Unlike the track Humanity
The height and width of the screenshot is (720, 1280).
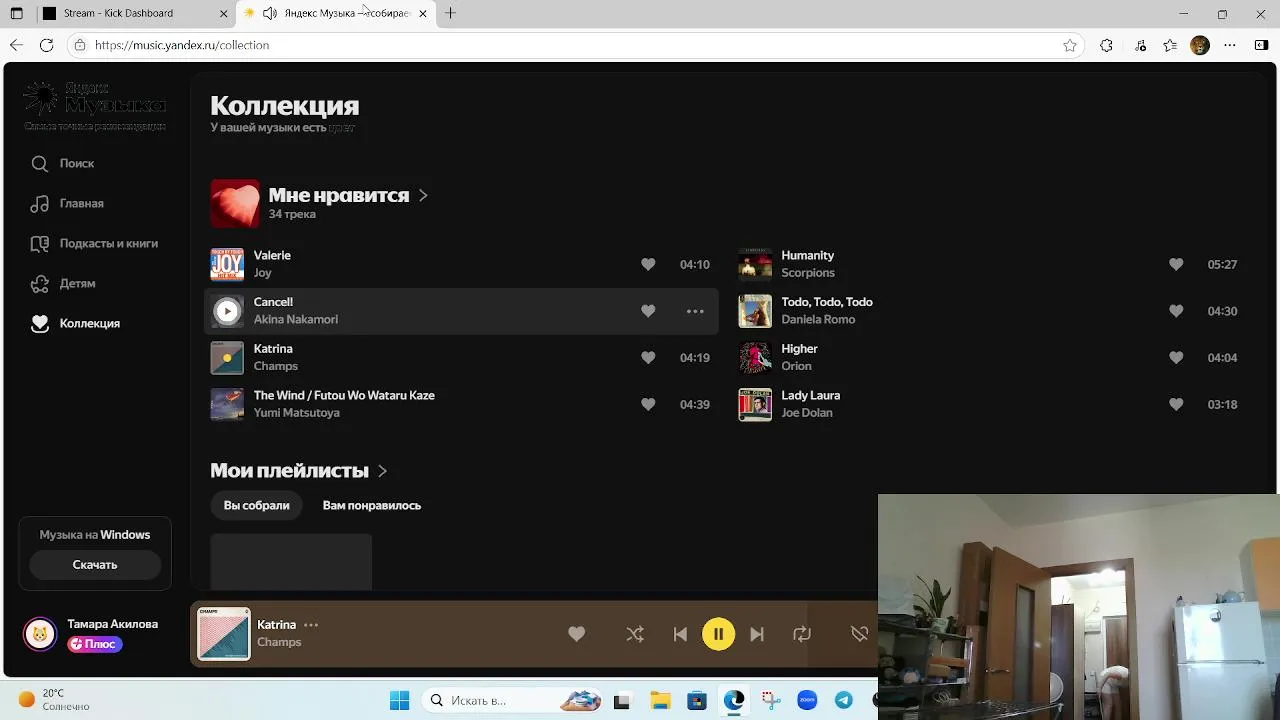click(1176, 264)
